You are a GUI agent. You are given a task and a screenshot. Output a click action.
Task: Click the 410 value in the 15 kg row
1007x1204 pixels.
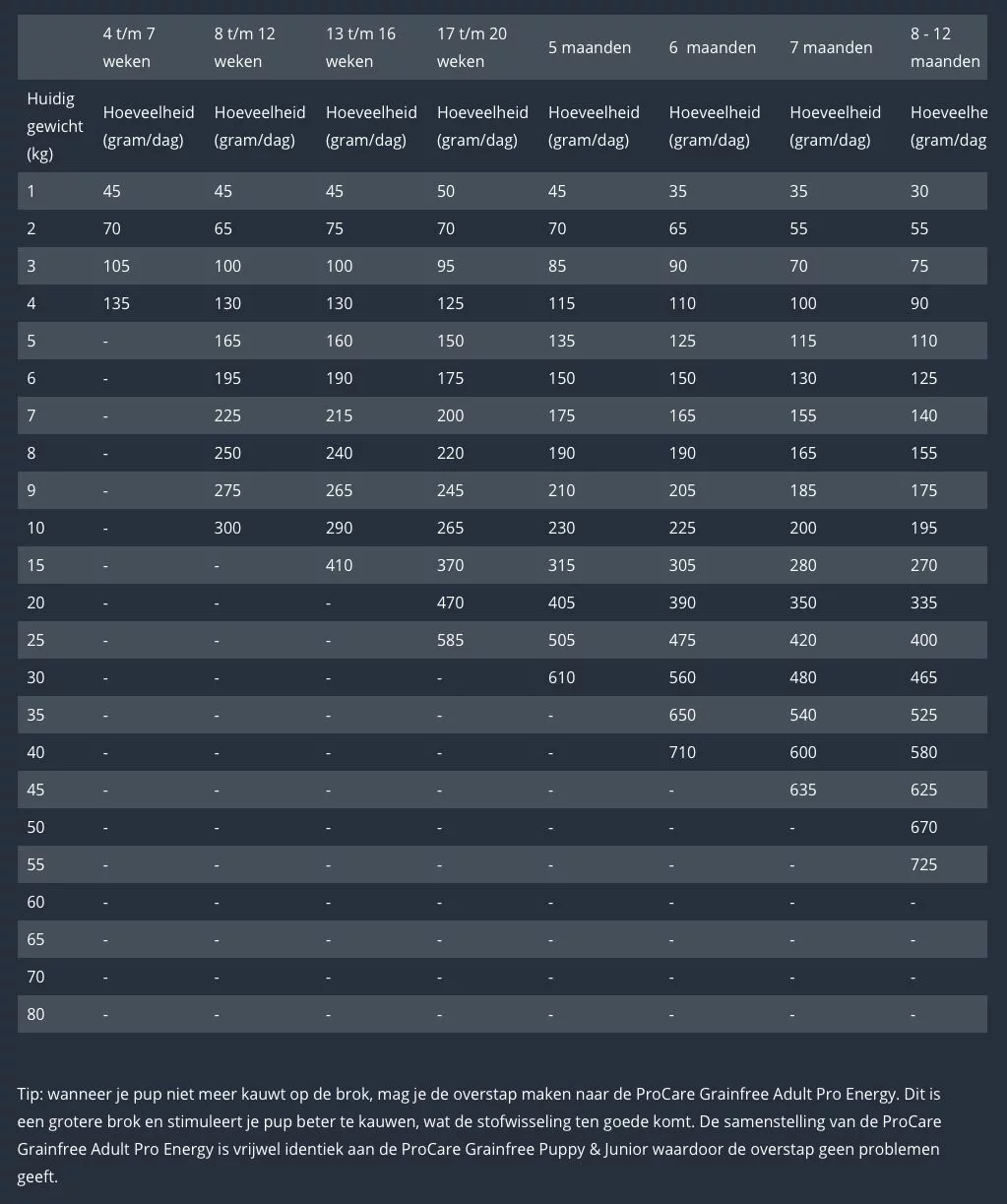339,565
